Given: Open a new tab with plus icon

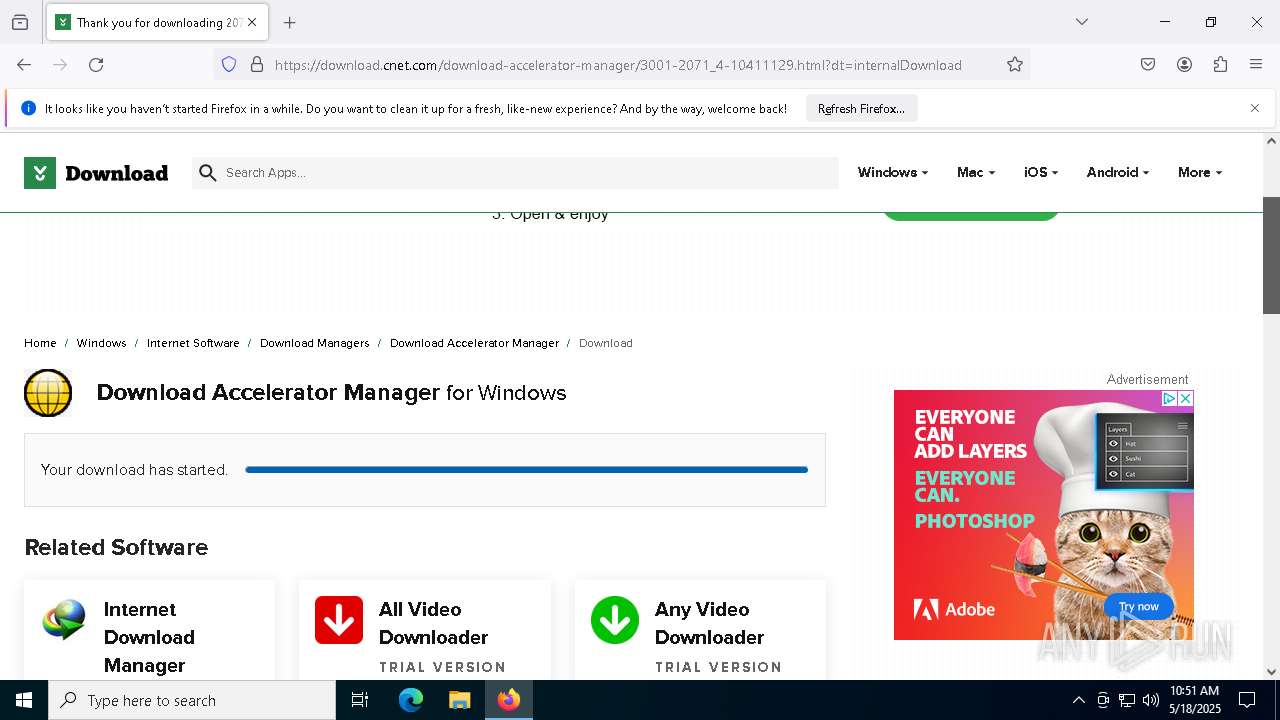Looking at the screenshot, I should (x=290, y=22).
